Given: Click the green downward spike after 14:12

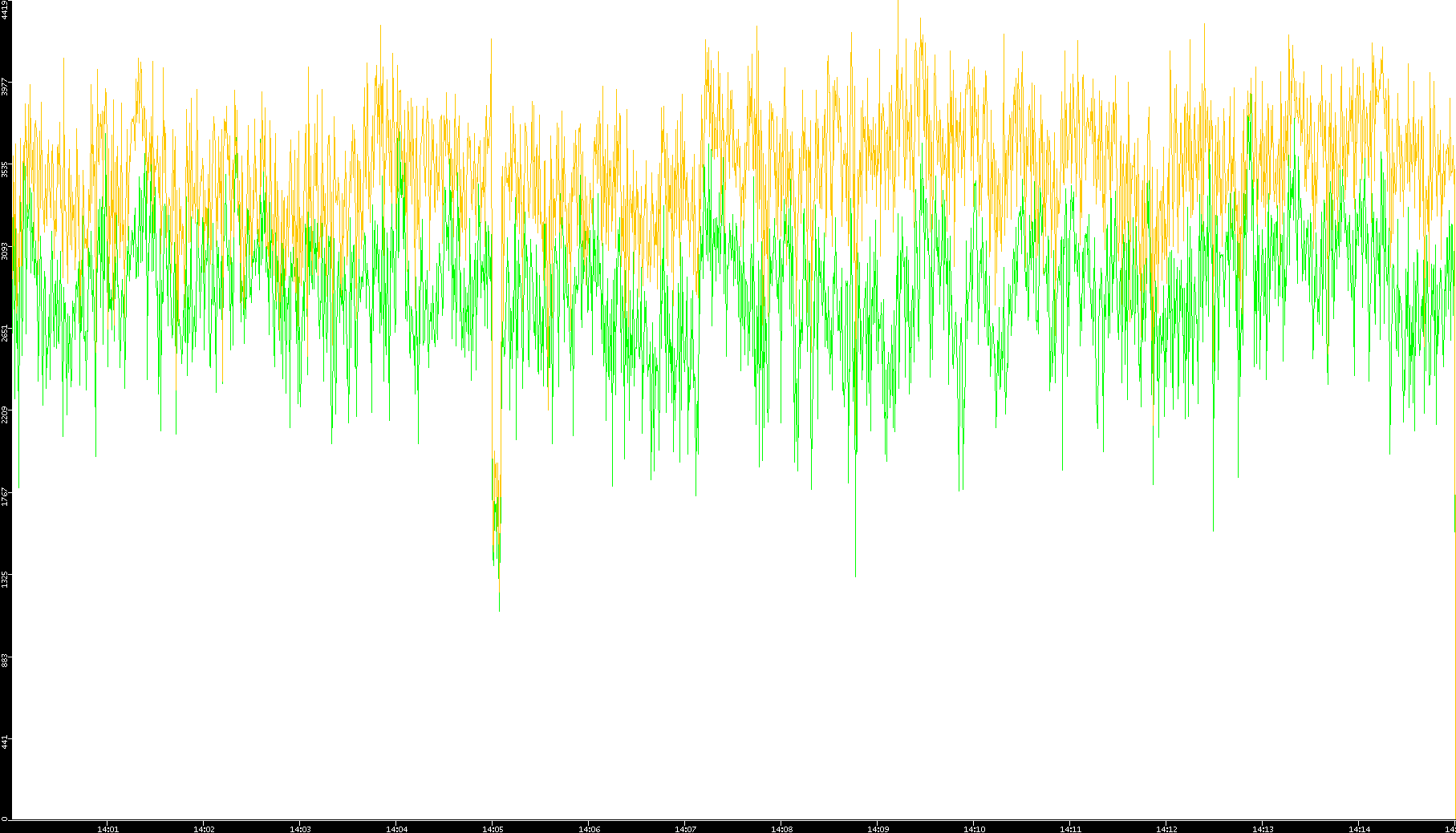Looking at the screenshot, I should point(1213,528).
